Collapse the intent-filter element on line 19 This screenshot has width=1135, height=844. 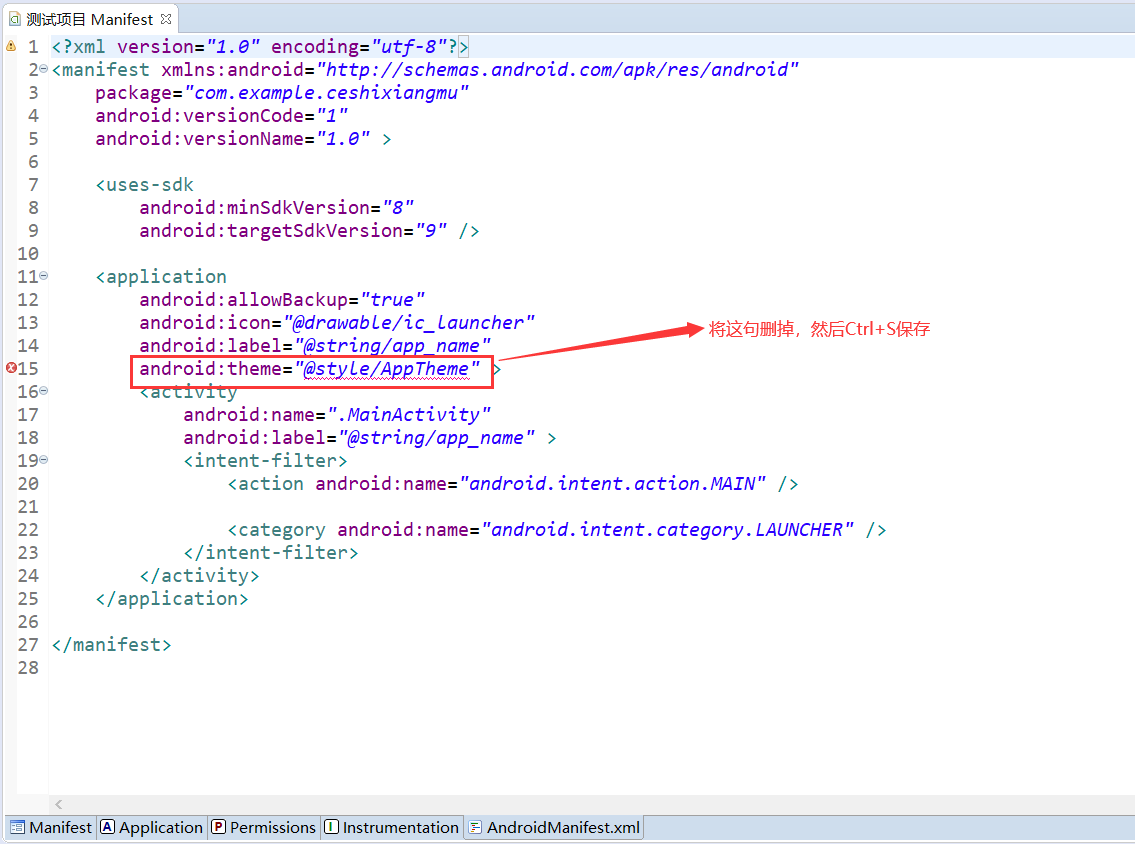[42, 460]
